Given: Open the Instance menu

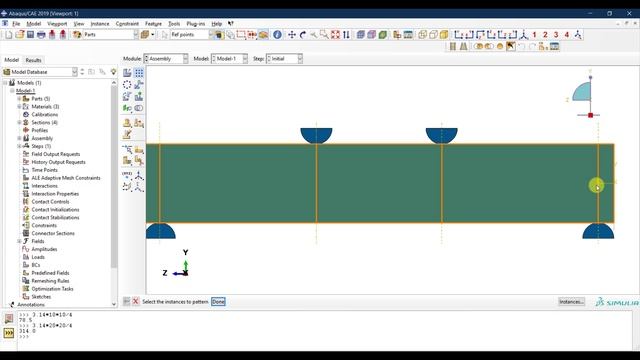Looking at the screenshot, I should [x=100, y=24].
